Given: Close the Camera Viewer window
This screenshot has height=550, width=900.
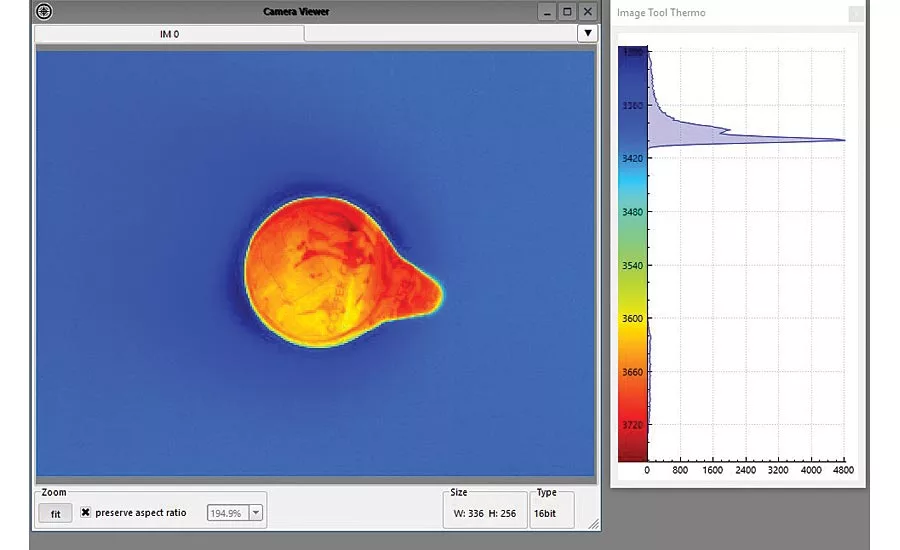Looking at the screenshot, I should point(588,11).
